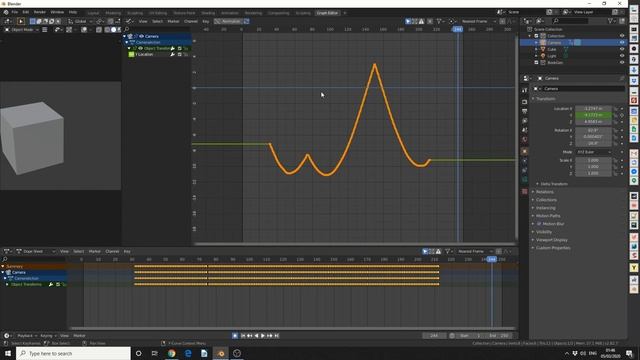Hide Cube with eye icon in Outliner
The height and width of the screenshot is (360, 640).
(622, 49)
